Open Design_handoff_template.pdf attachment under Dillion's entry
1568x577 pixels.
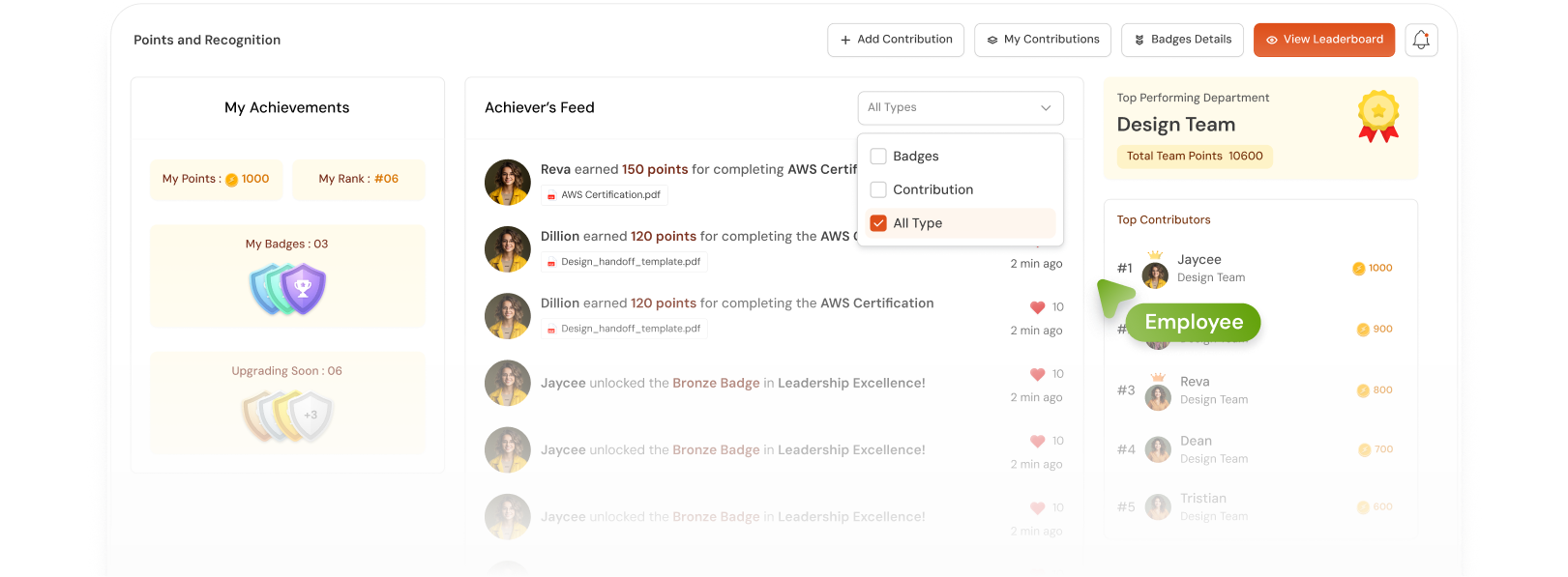pos(624,261)
